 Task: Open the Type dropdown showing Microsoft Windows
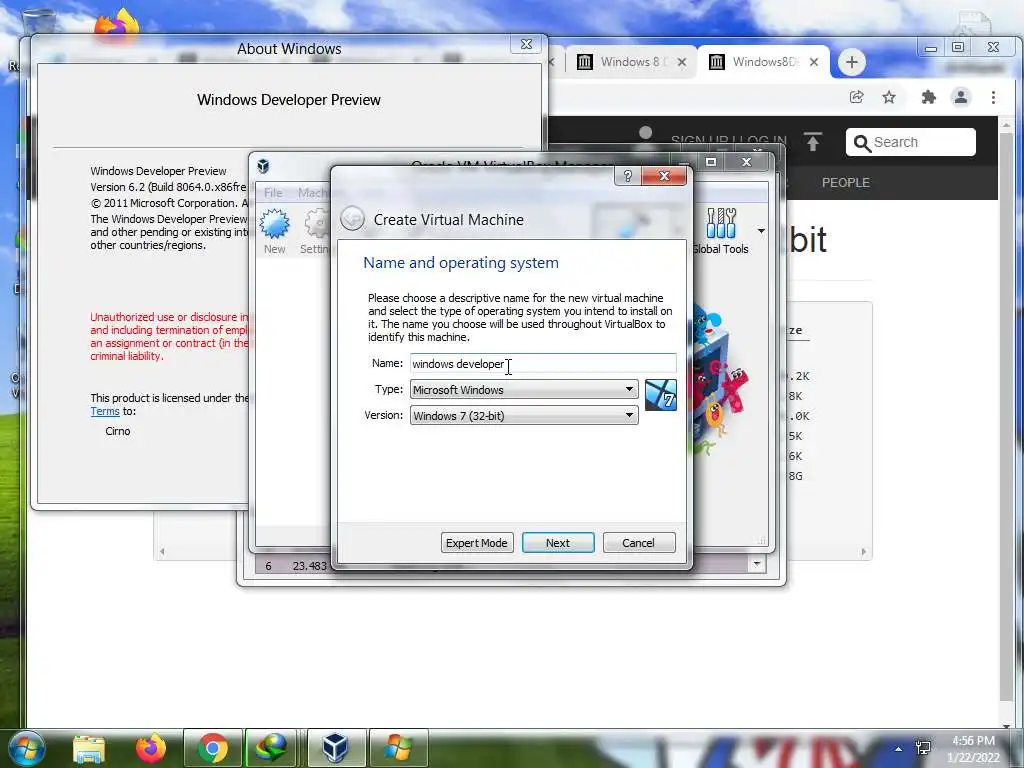[x=524, y=390]
